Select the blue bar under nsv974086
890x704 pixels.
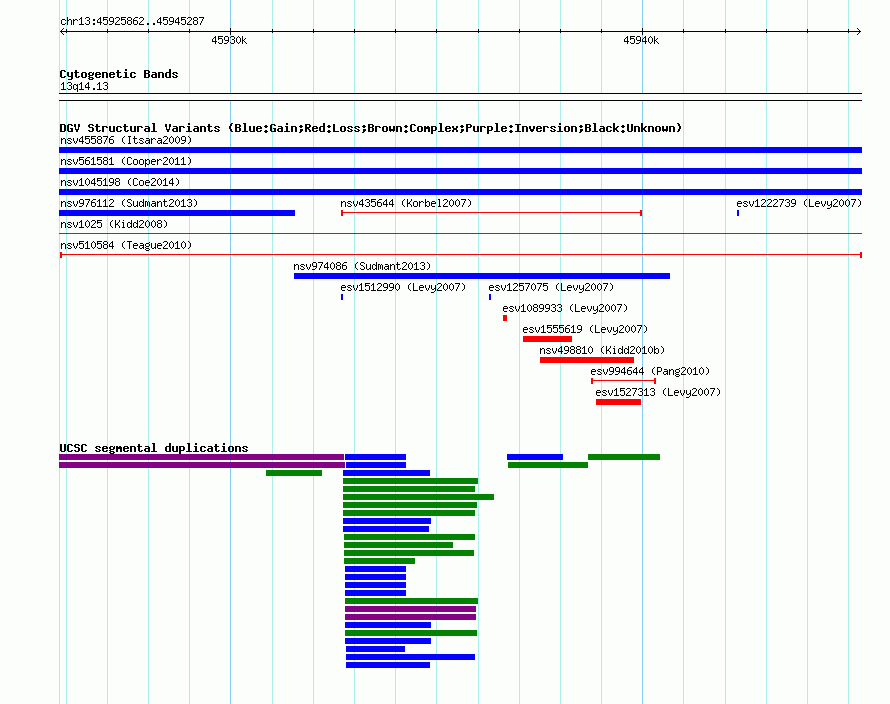482,276
